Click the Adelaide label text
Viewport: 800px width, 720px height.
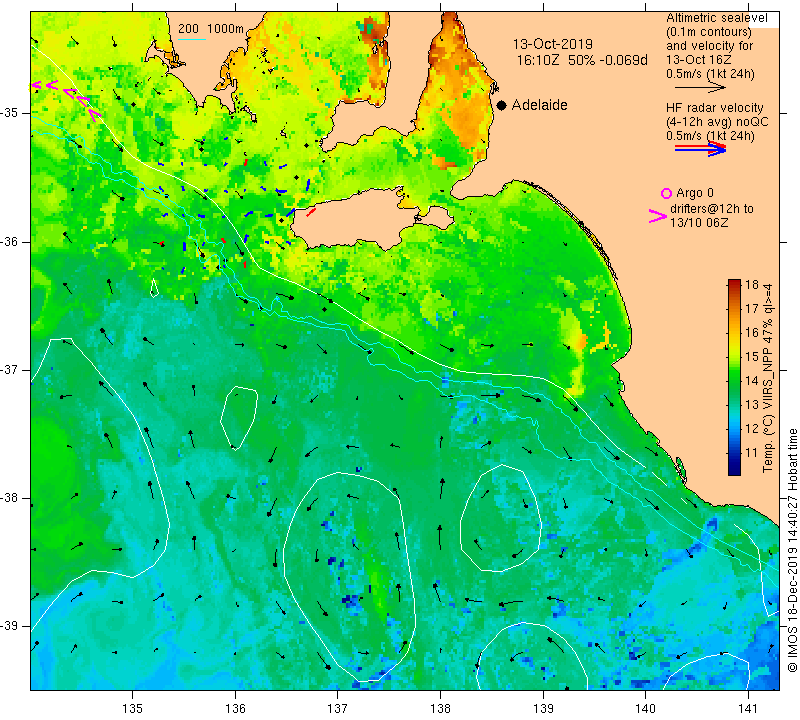(x=539, y=105)
